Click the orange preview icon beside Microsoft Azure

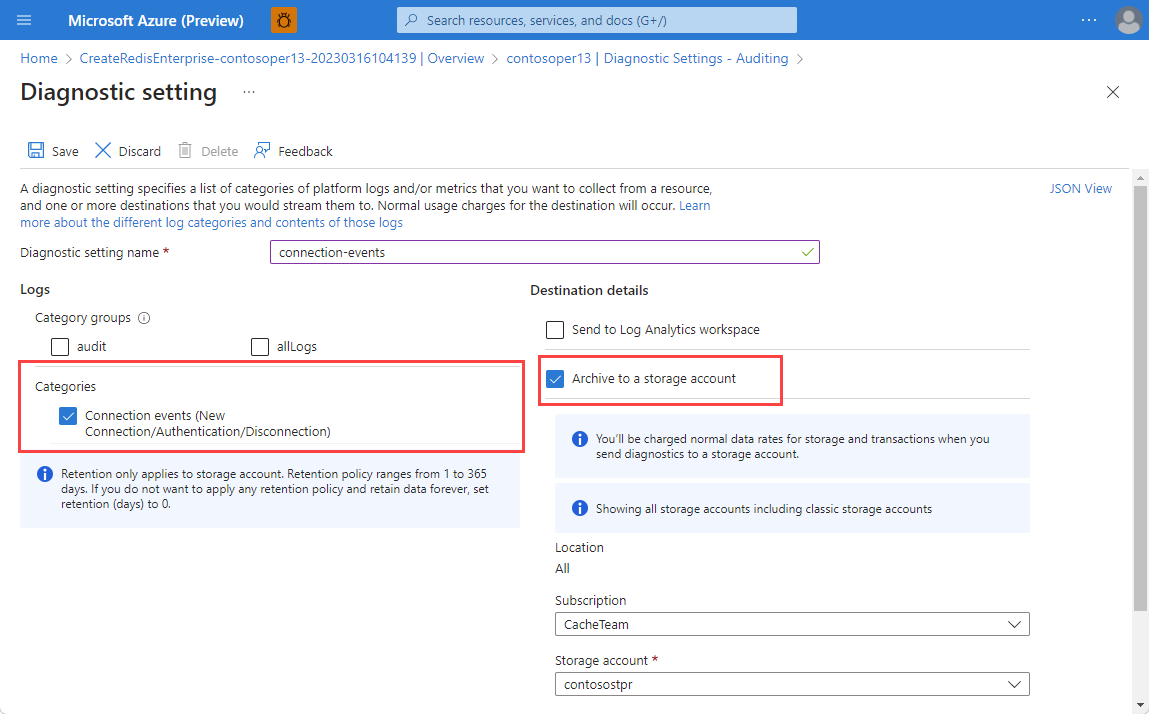coord(283,19)
